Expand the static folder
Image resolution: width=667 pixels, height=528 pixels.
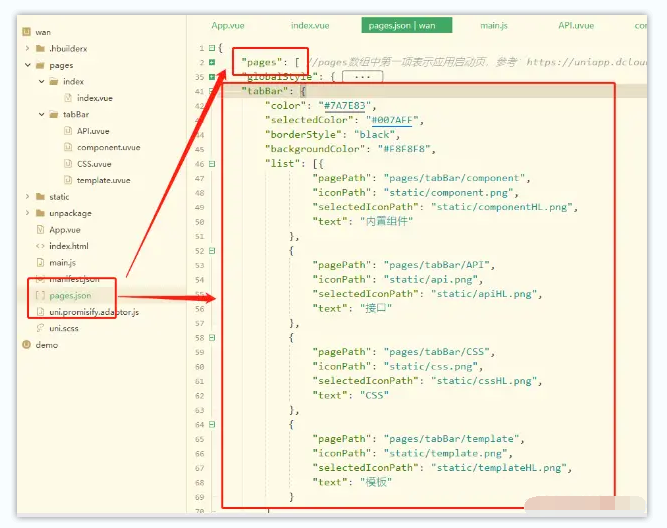[x=26, y=197]
